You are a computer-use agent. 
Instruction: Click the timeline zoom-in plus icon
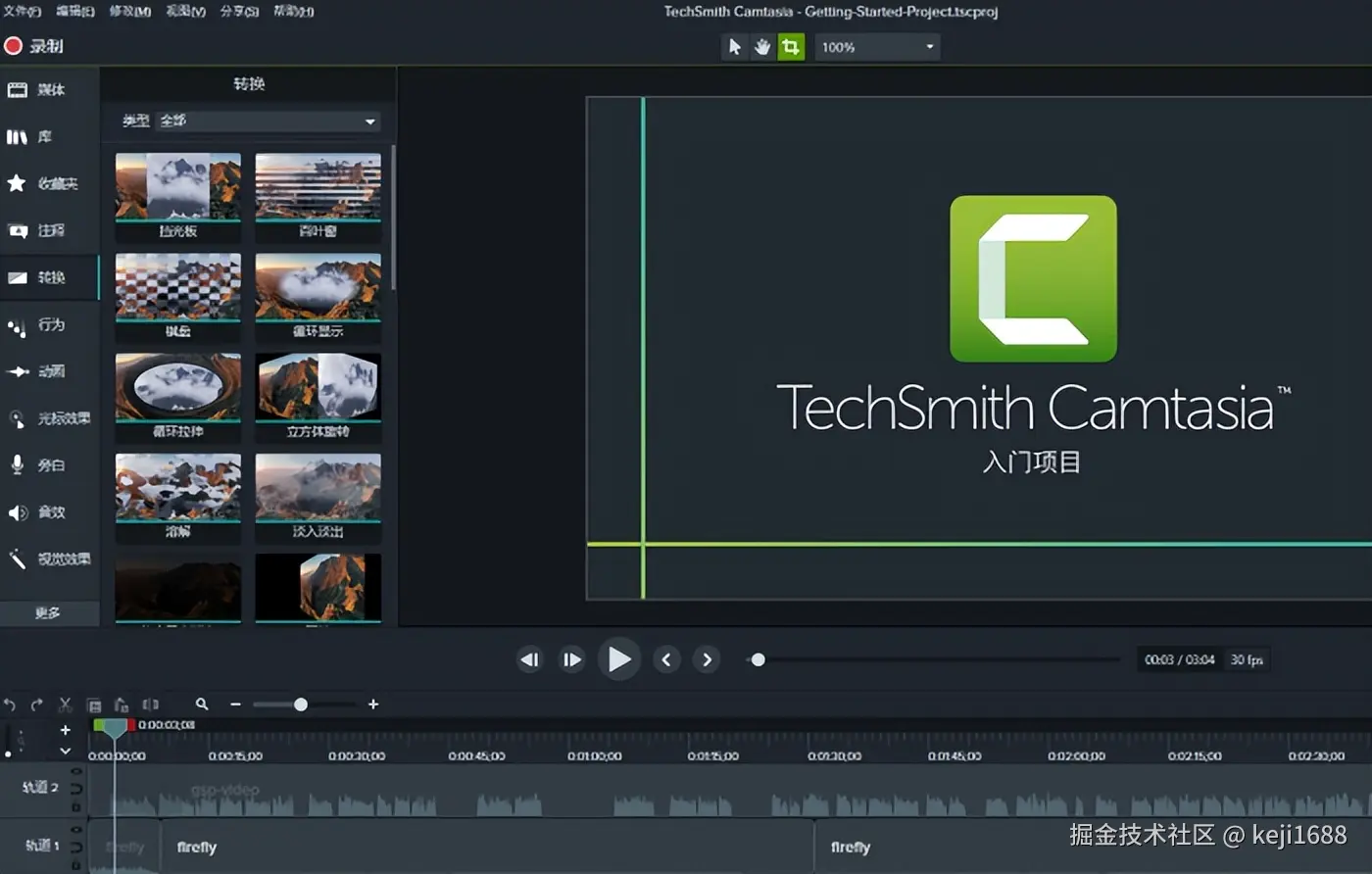(373, 704)
